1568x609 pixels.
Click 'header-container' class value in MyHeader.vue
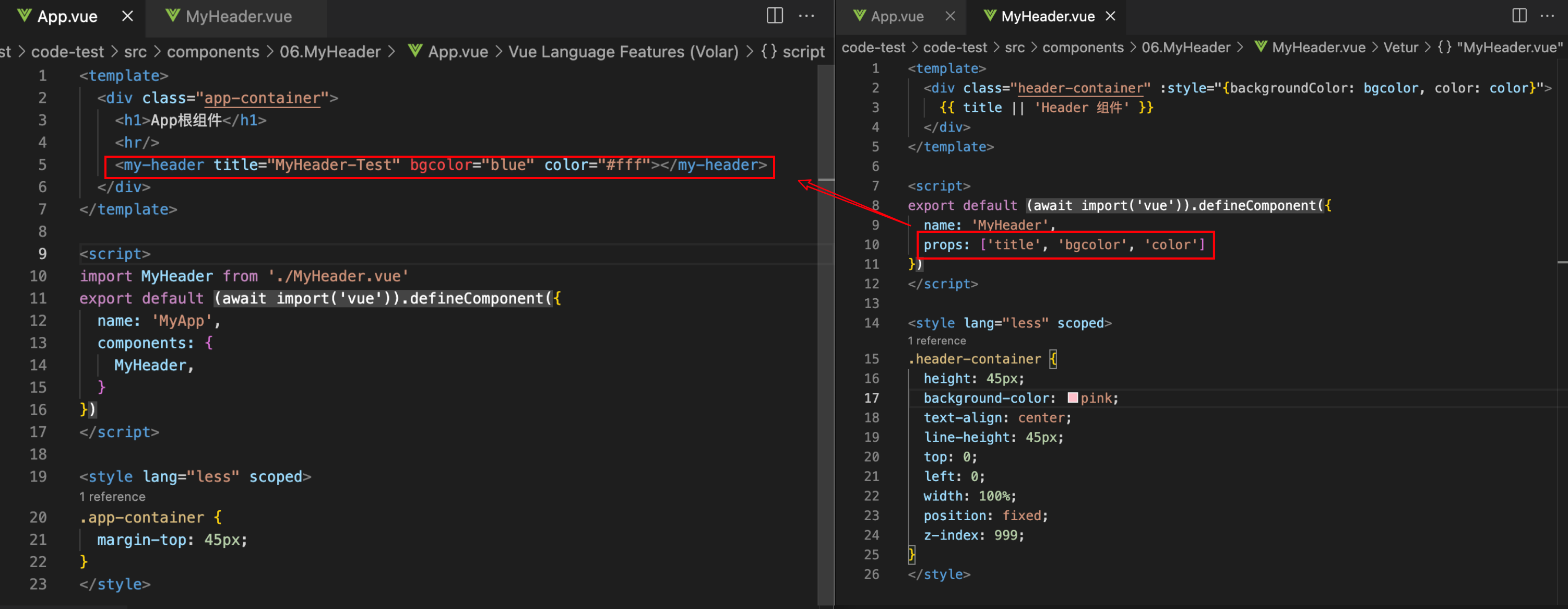tap(1080, 88)
